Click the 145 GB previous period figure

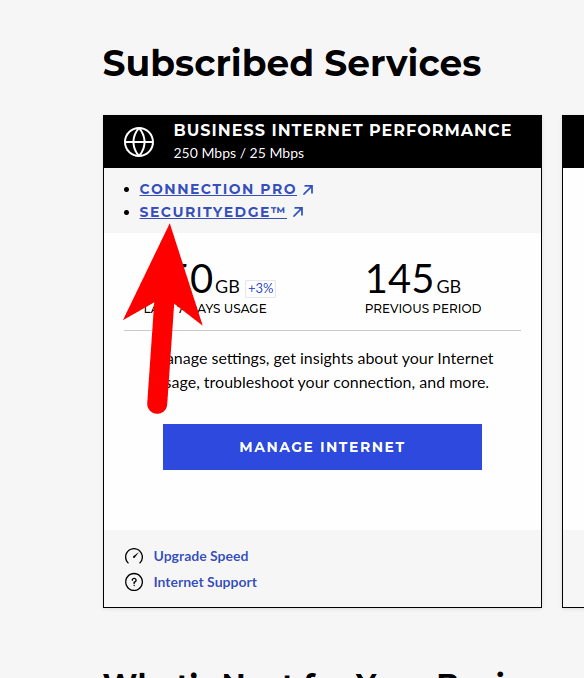point(414,279)
